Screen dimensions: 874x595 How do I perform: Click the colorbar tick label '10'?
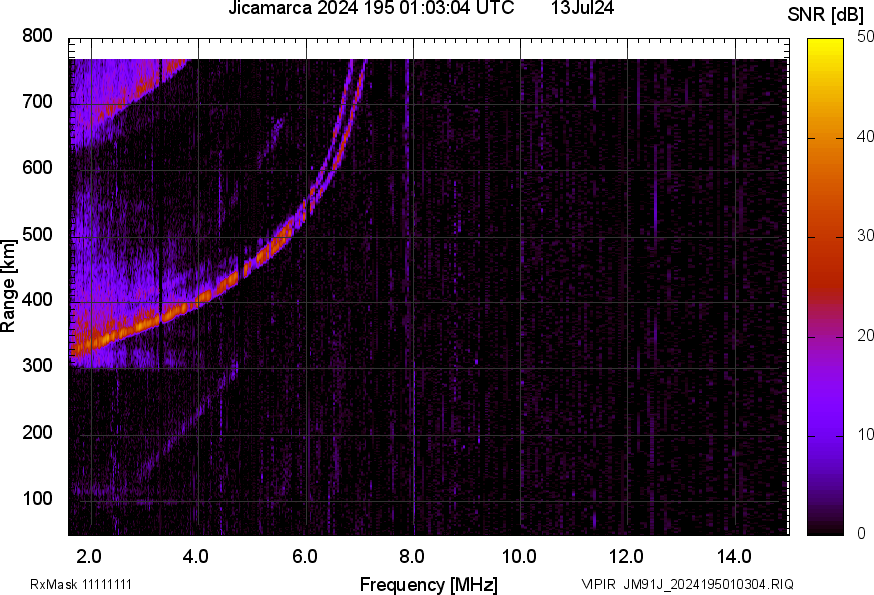865,434
